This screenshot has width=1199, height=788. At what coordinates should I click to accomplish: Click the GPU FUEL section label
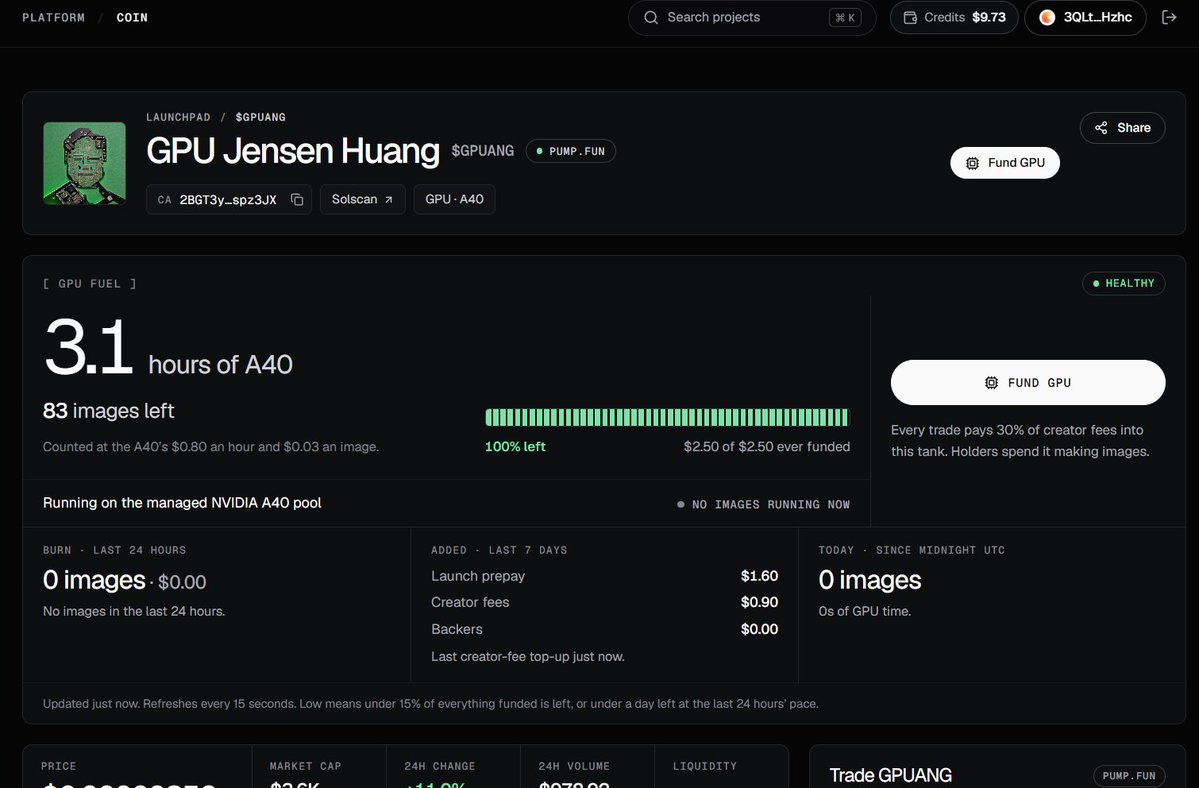(89, 284)
